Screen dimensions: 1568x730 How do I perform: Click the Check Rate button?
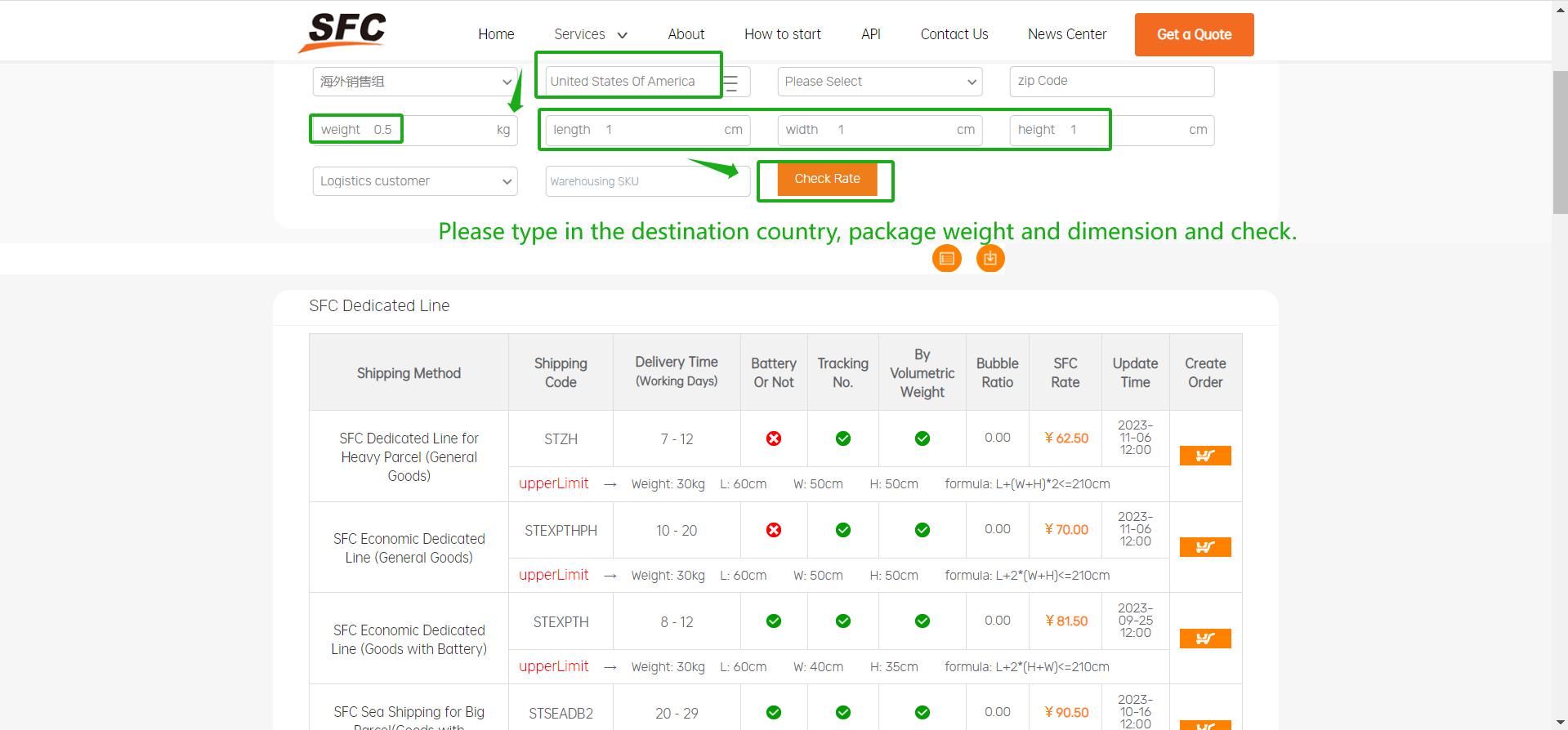click(x=827, y=179)
